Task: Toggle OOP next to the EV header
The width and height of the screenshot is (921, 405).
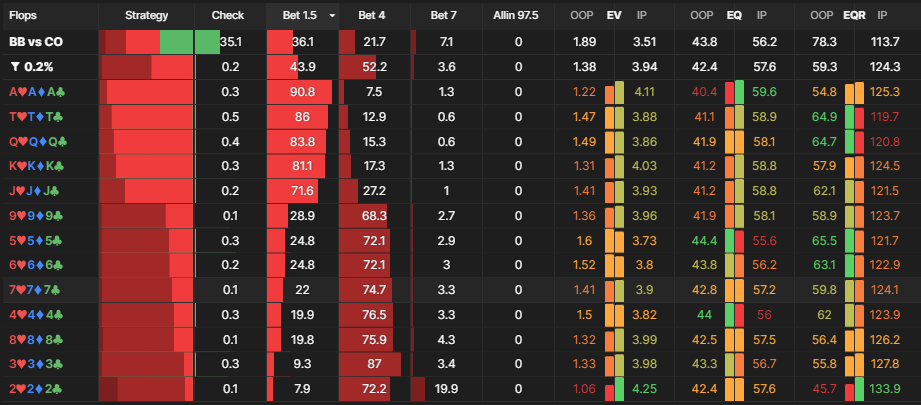Action: pos(580,16)
